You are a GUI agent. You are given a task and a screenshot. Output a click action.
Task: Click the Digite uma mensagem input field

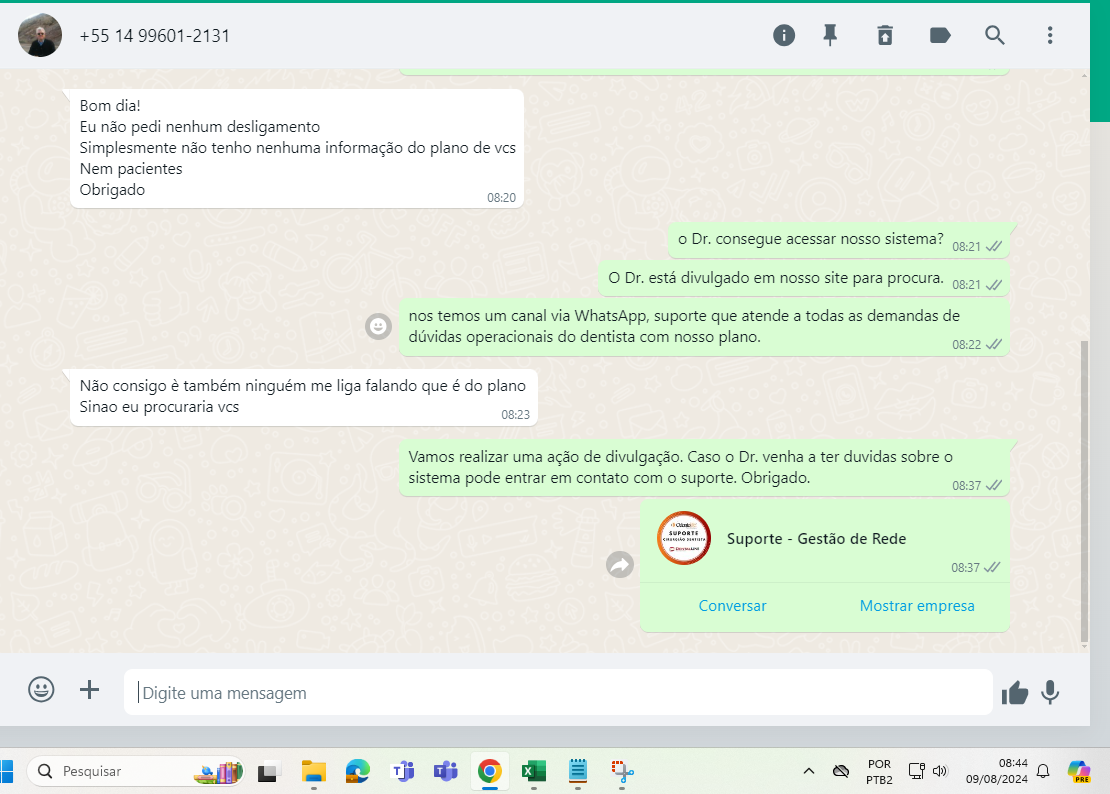558,693
